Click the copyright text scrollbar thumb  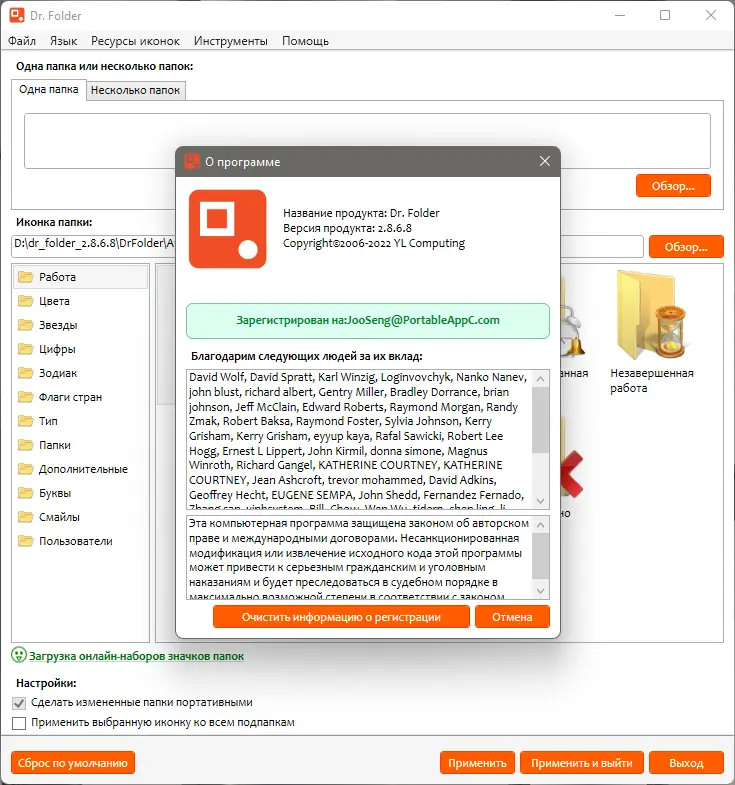click(540, 556)
